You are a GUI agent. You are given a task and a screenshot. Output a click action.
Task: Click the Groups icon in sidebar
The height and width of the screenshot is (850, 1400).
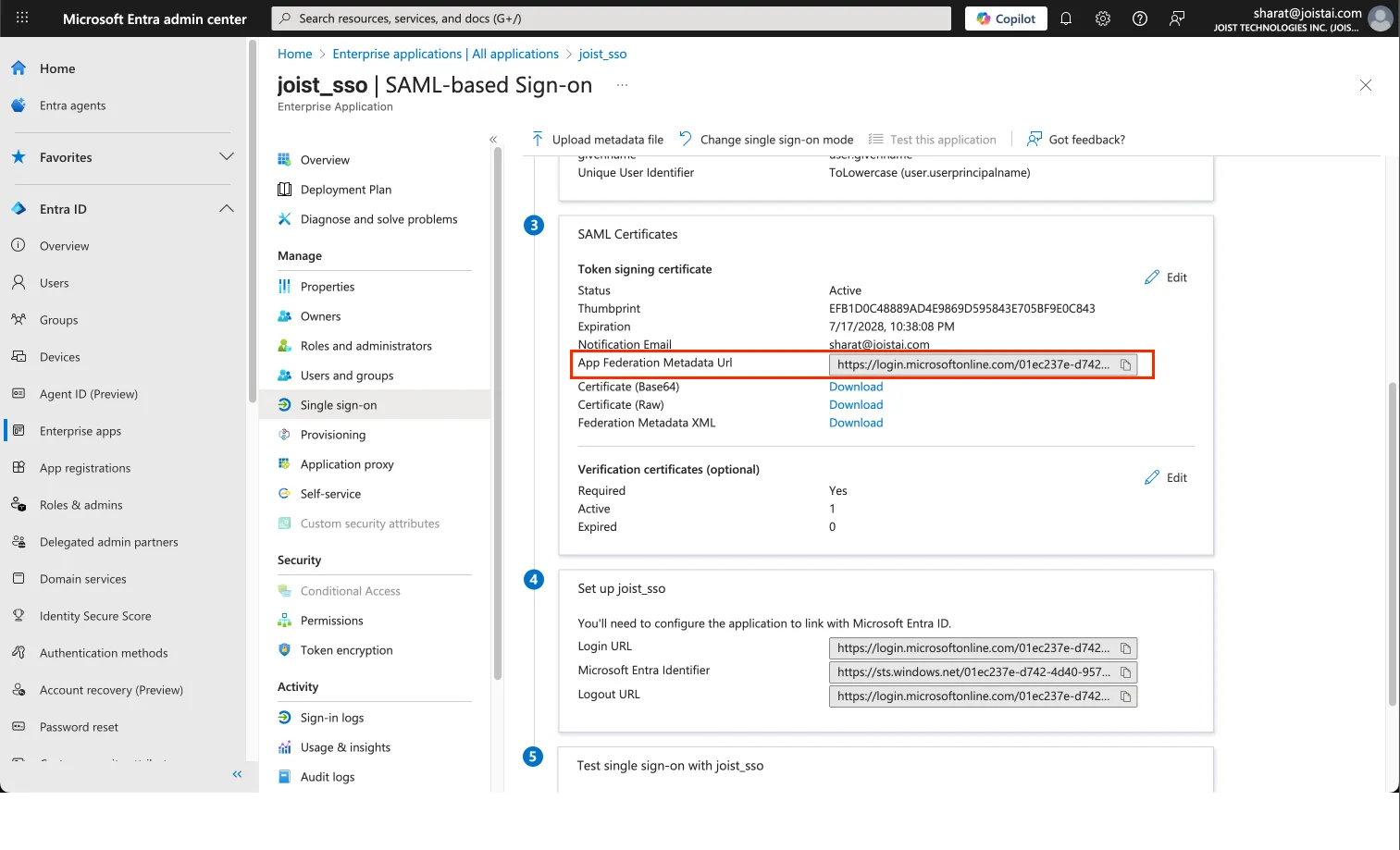(19, 320)
